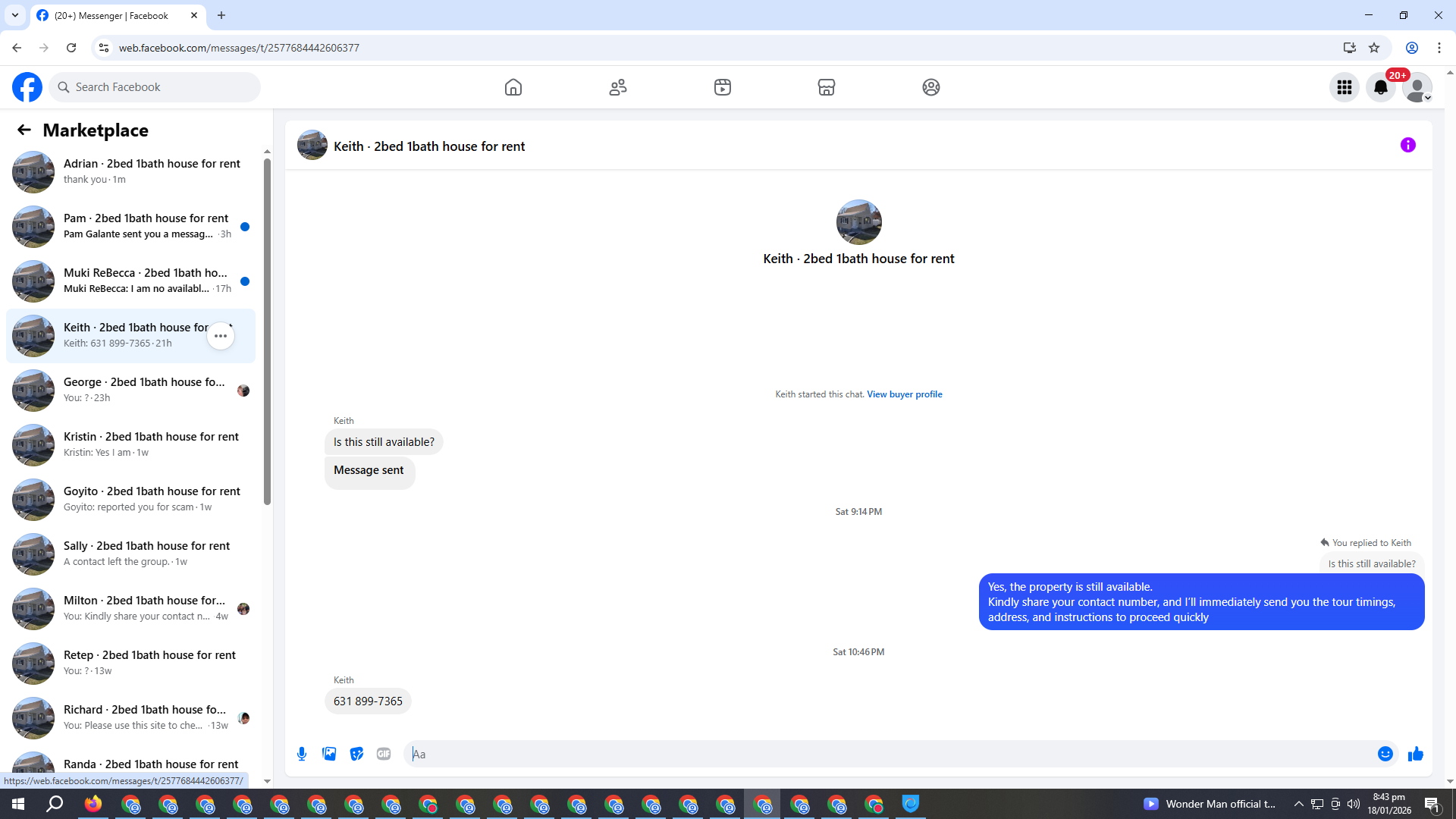The width and height of the screenshot is (1456, 819).
Task: Open Windows Start menu
Action: pos(18,804)
